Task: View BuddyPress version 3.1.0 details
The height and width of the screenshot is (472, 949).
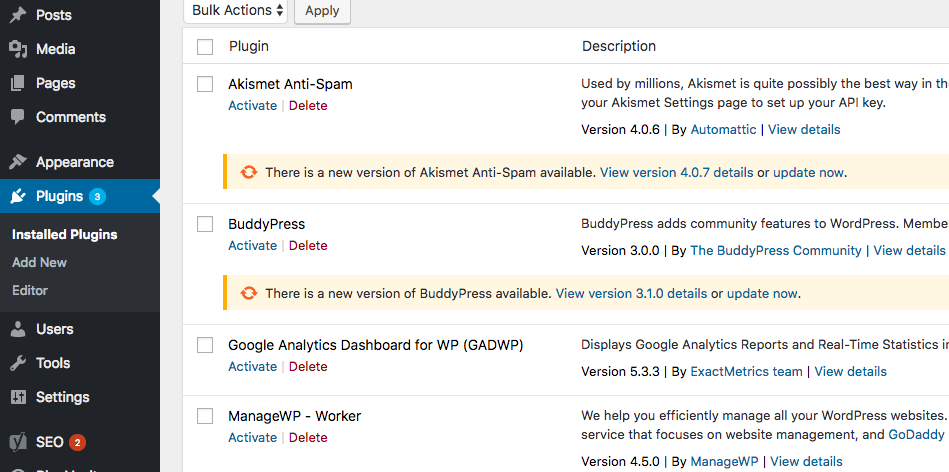Action: click(x=631, y=293)
